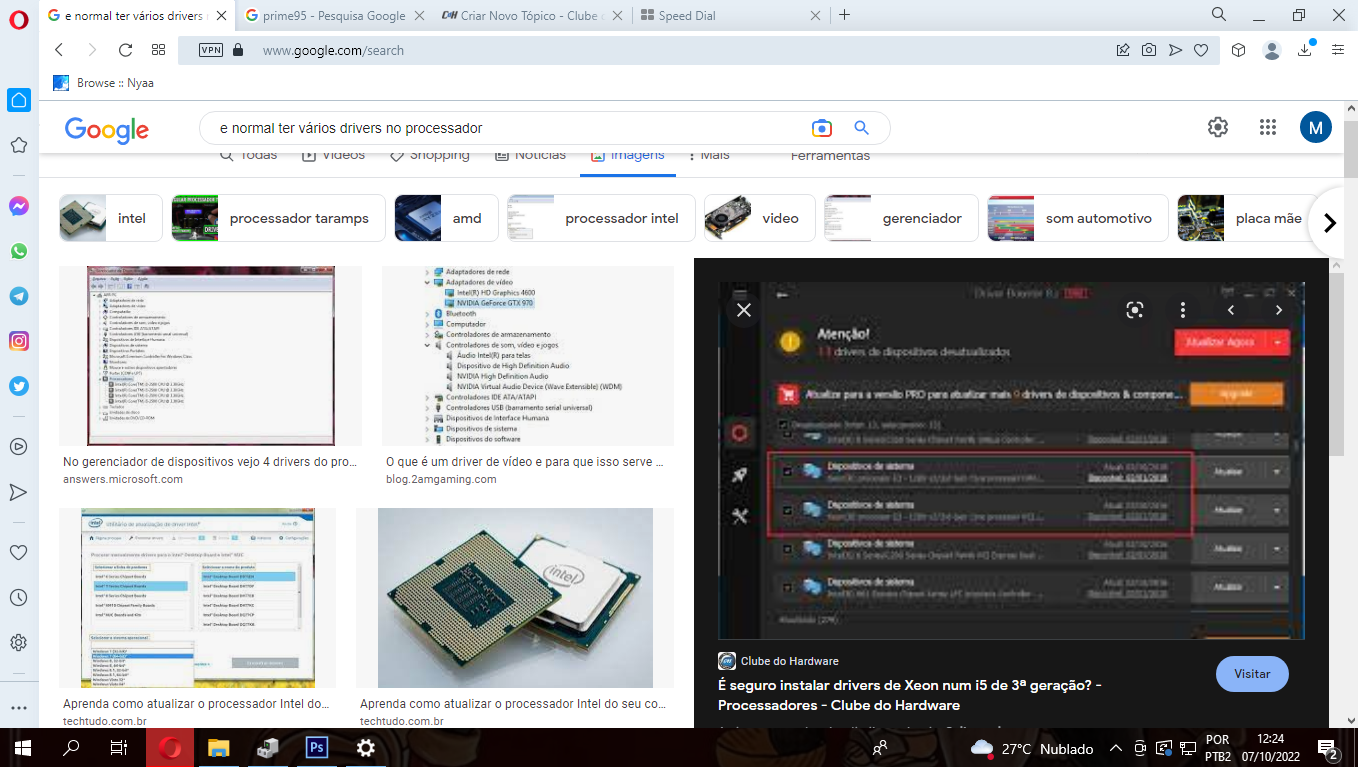The height and width of the screenshot is (767, 1358).
Task: Filter by processador taramps chip
Action: click(278, 218)
